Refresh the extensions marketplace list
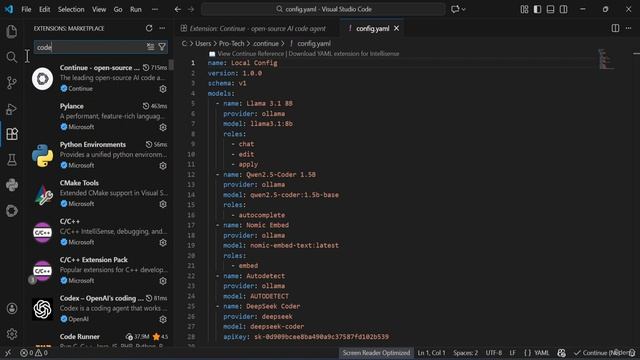Screen dimensions: 640x360 point(149,28)
